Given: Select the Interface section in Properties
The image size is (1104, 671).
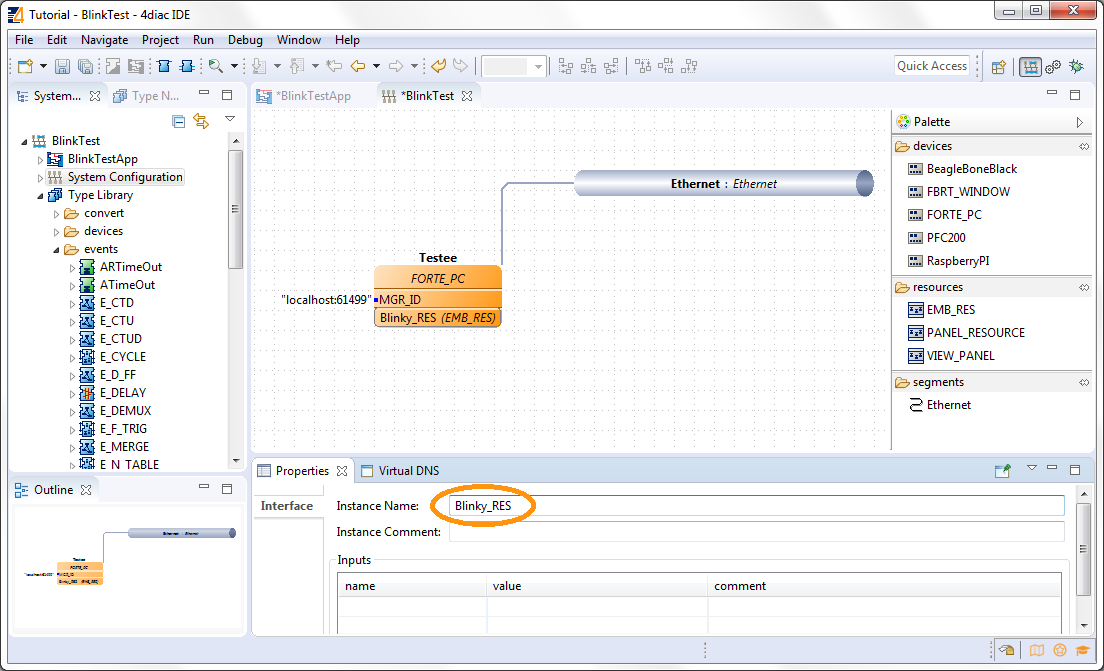Looking at the screenshot, I should click(x=287, y=506).
